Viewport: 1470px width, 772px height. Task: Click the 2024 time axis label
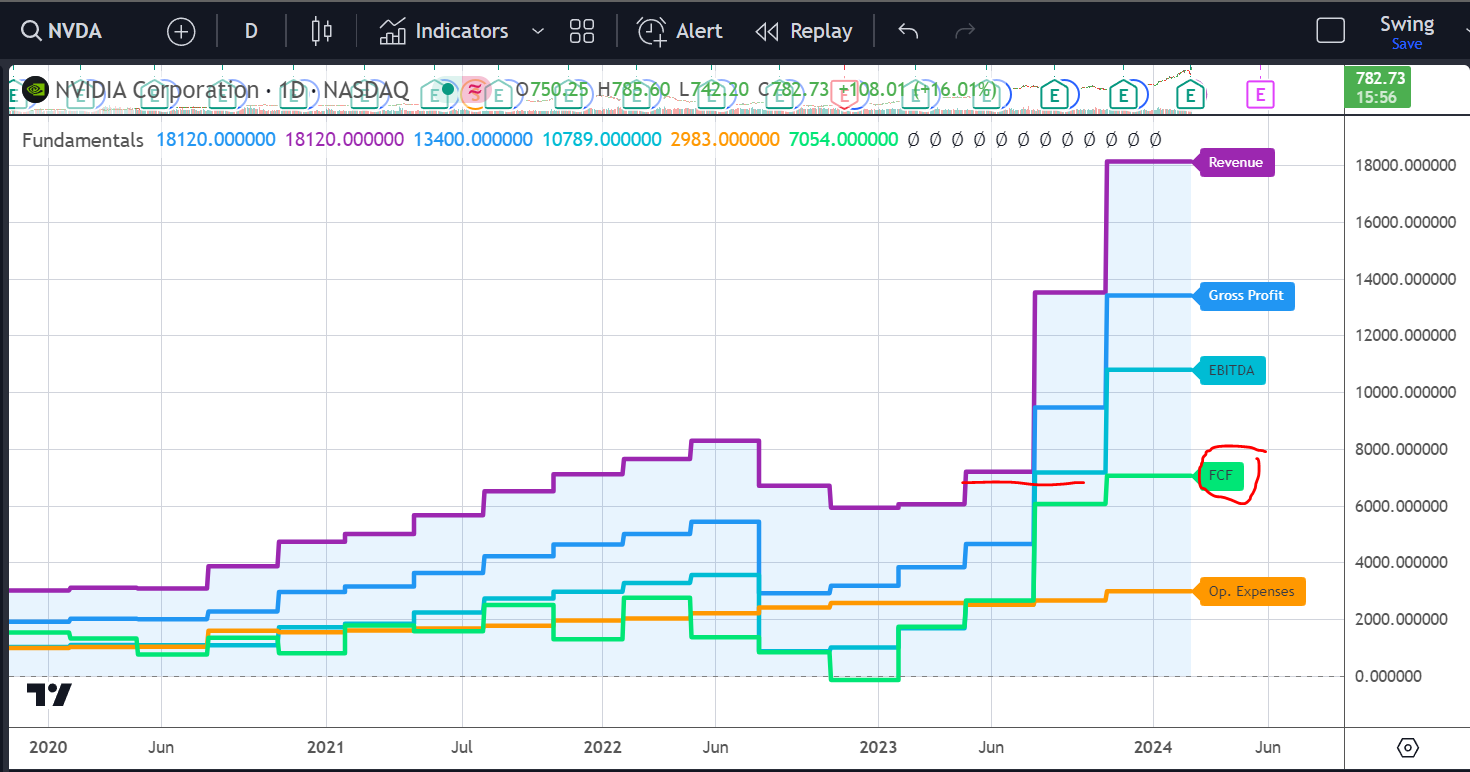(1153, 747)
